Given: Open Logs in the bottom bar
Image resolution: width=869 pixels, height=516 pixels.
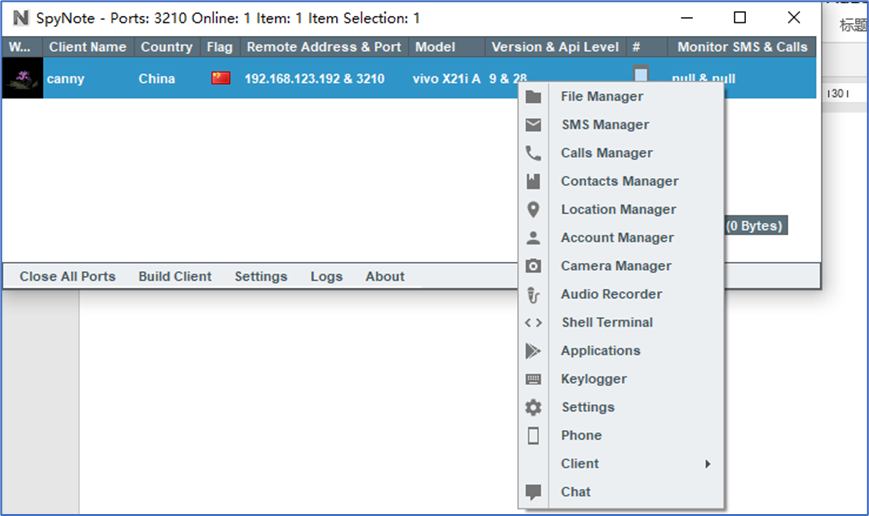Looking at the screenshot, I should click(326, 277).
